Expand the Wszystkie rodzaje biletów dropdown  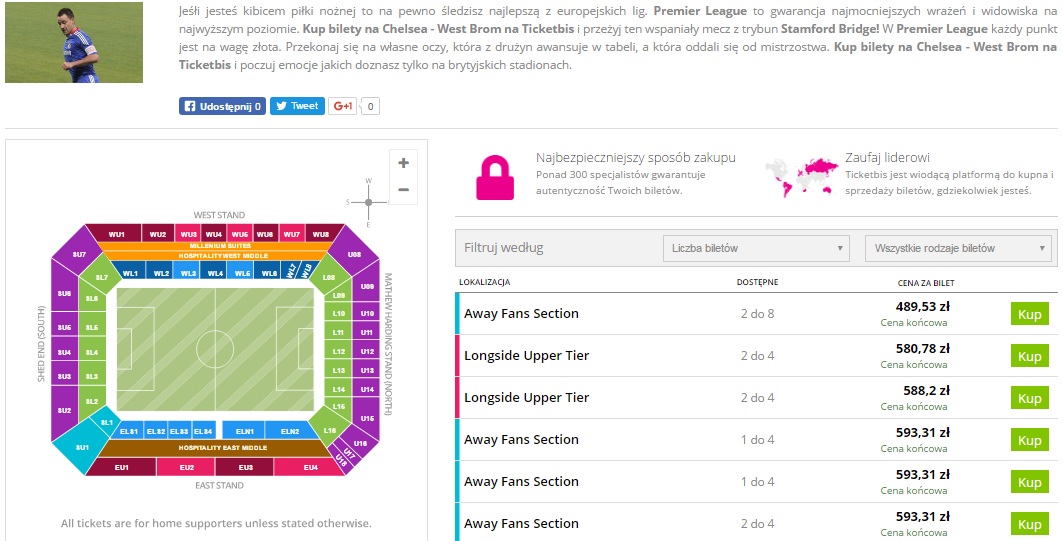(957, 248)
